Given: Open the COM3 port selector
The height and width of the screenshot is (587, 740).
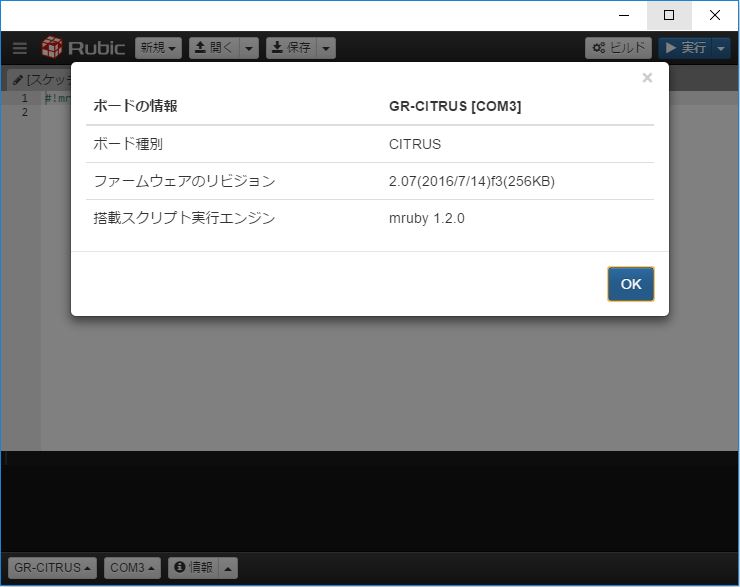Looking at the screenshot, I should (x=132, y=568).
